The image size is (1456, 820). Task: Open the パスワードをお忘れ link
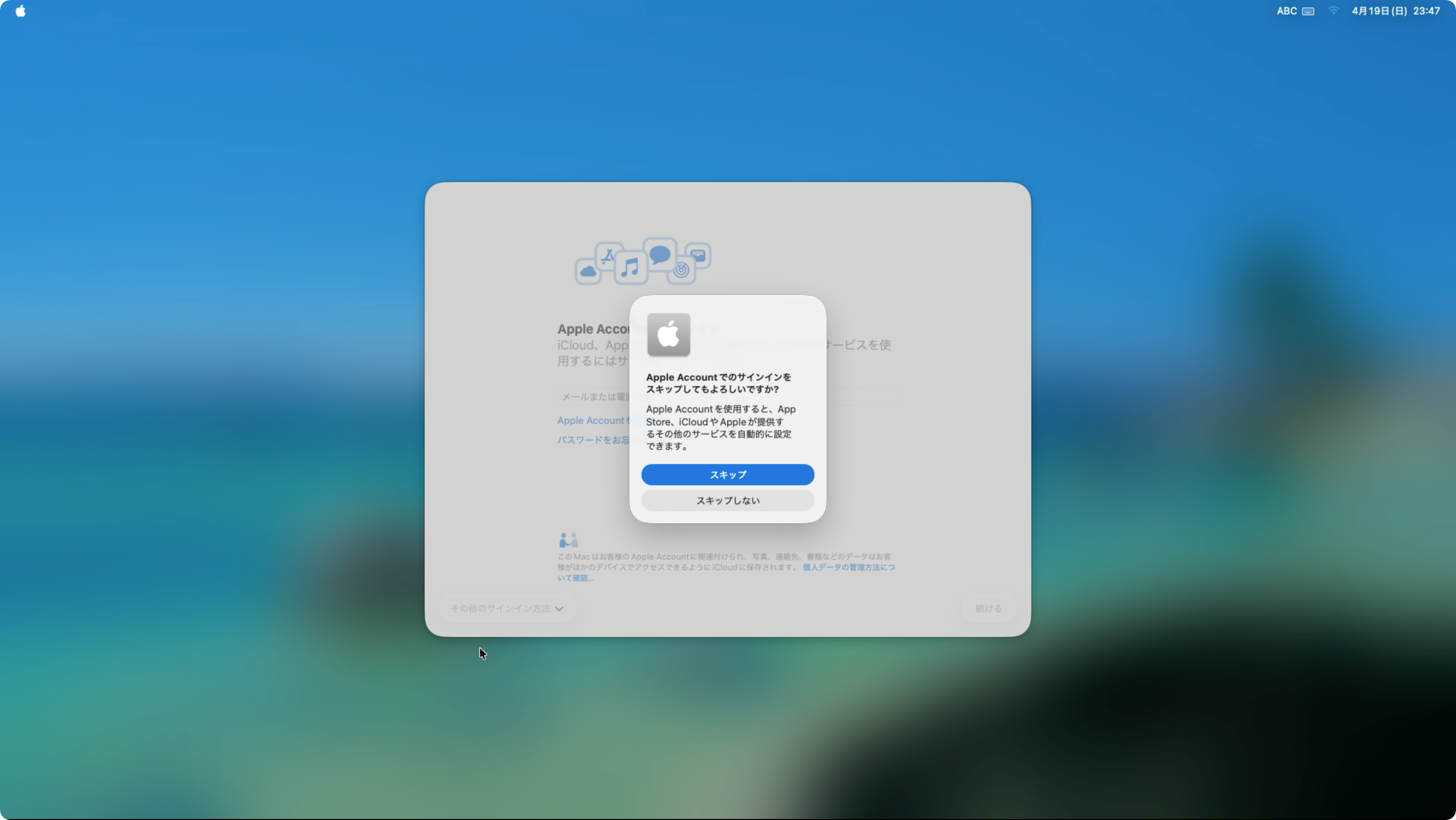point(593,440)
